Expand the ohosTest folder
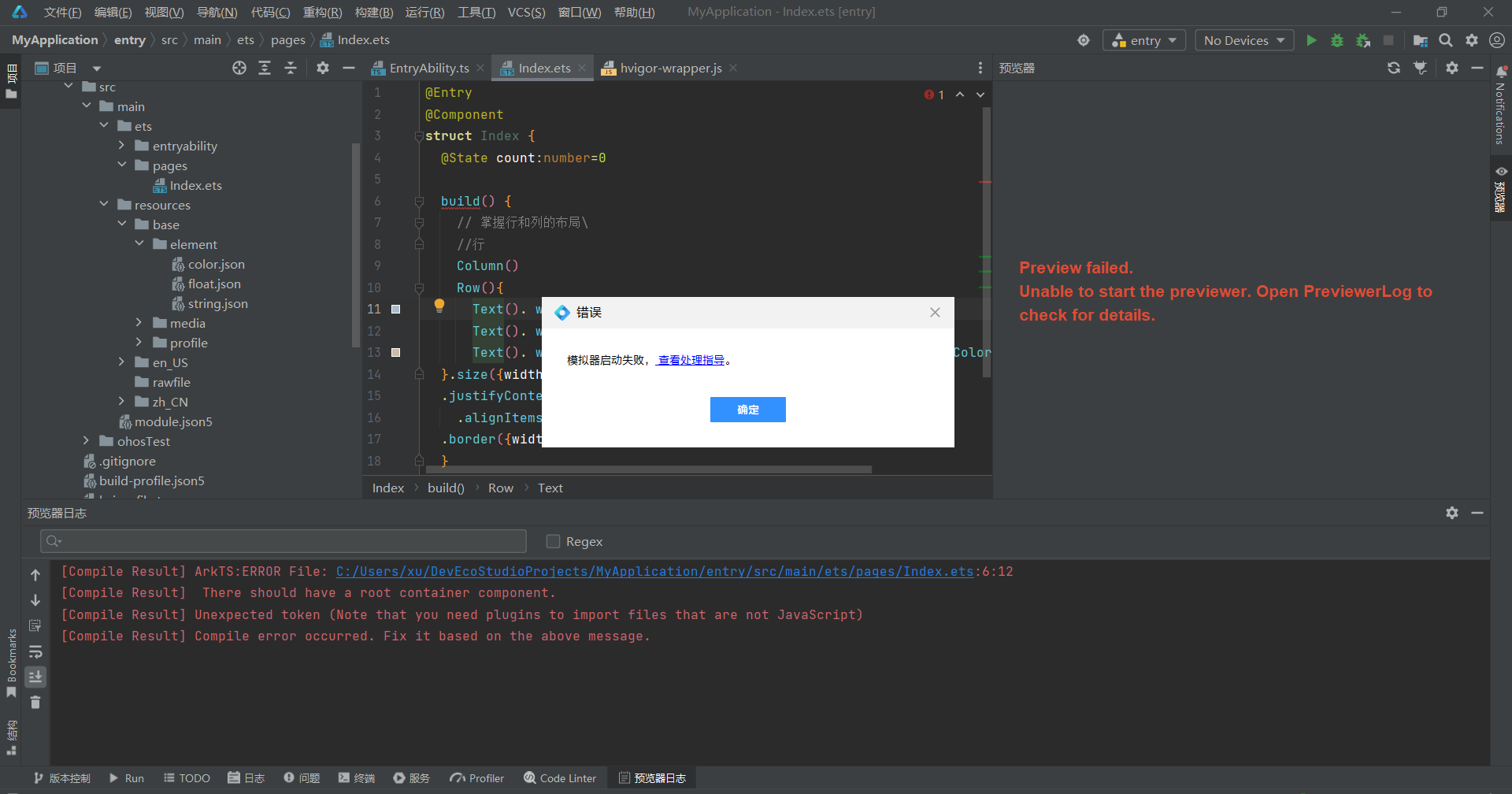This screenshot has height=794, width=1512. click(87, 440)
